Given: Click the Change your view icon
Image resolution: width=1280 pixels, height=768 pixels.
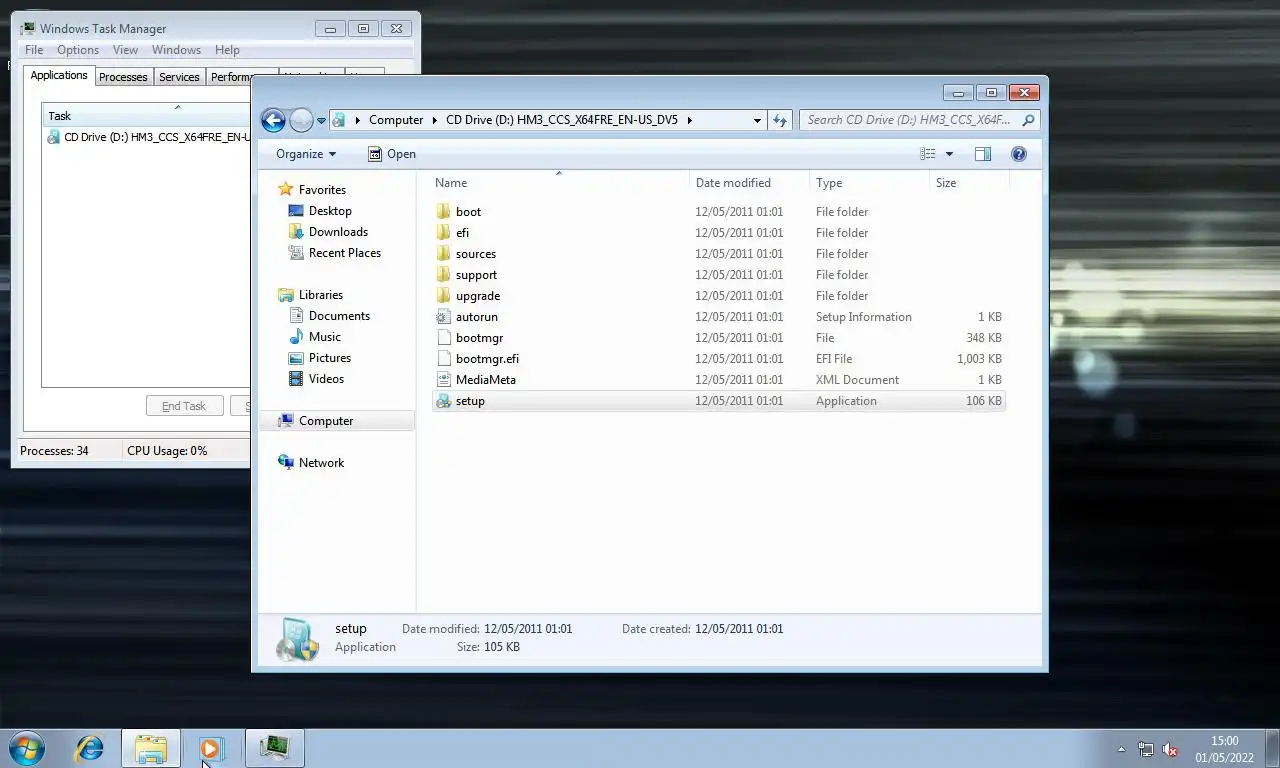Looking at the screenshot, I should pyautogui.click(x=928, y=154).
